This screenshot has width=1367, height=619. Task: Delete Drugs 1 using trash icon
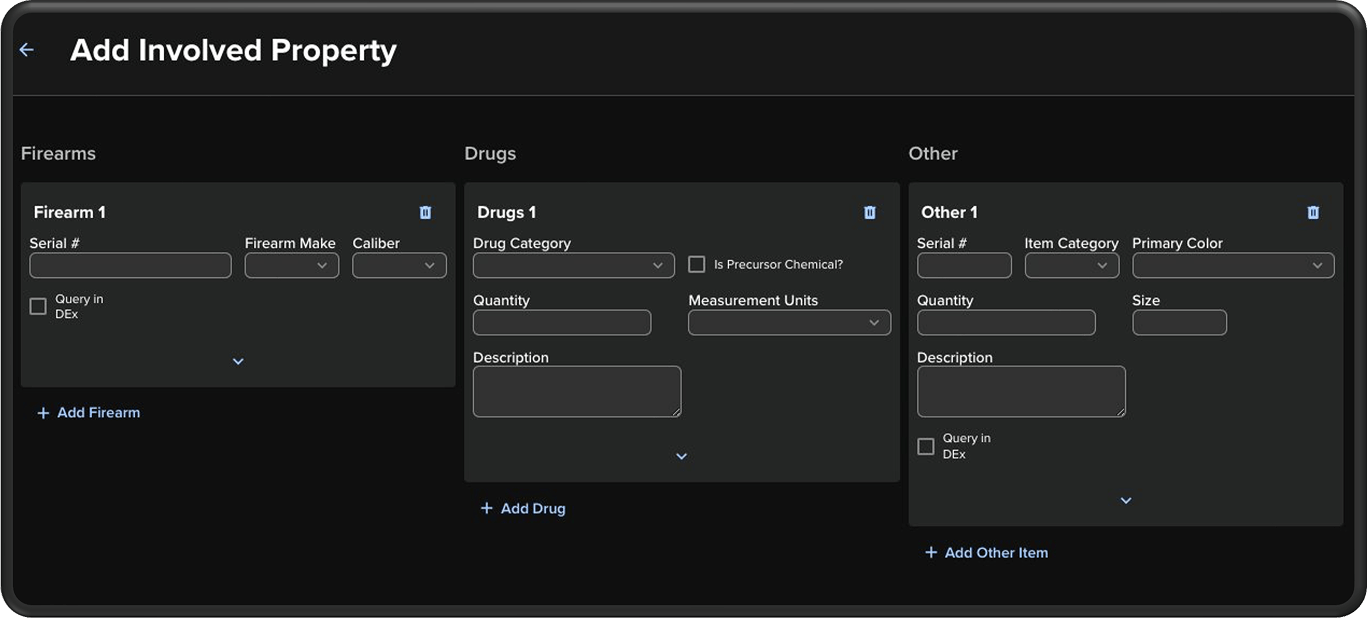tap(869, 212)
